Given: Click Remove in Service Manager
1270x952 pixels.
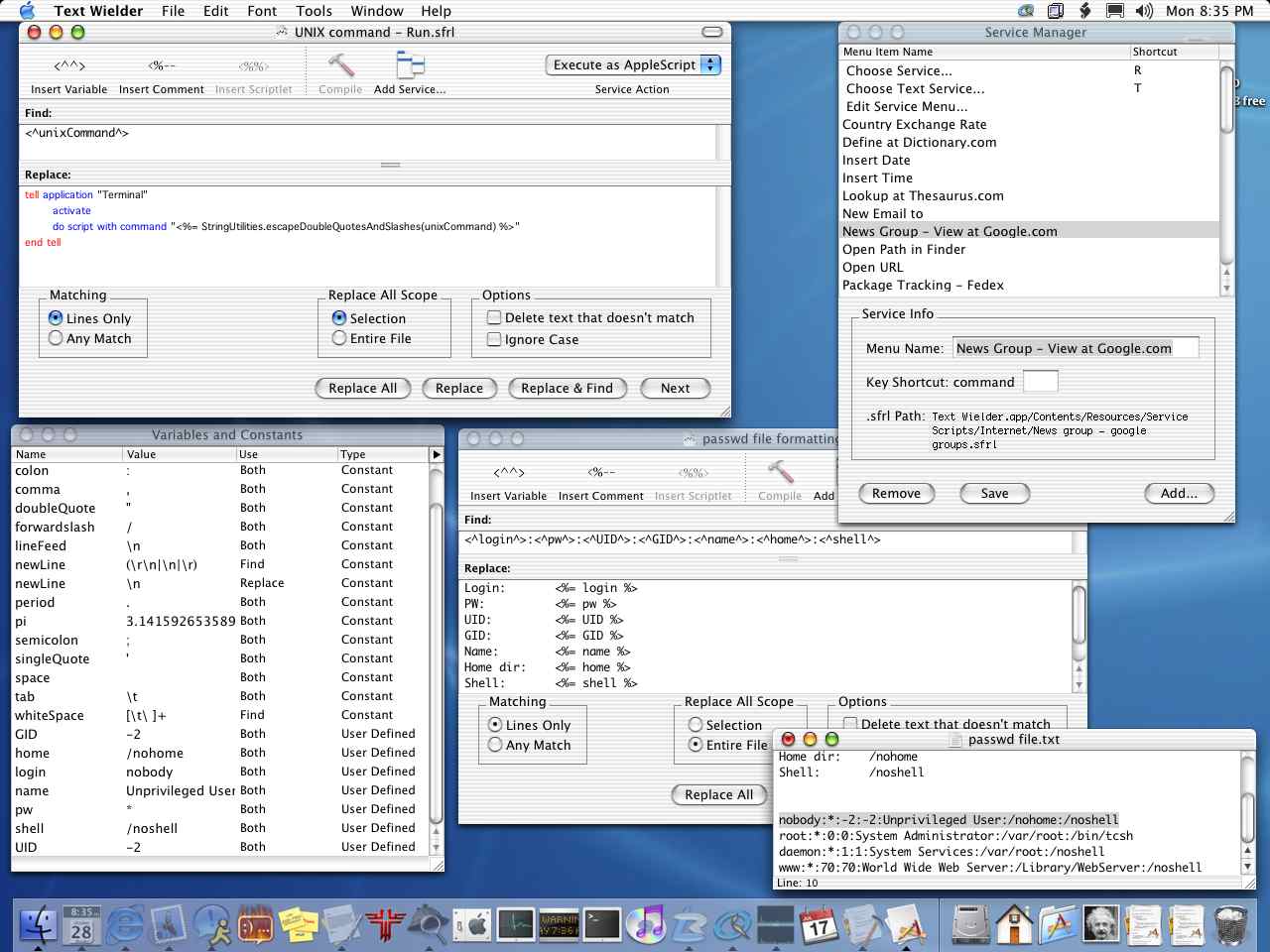Looking at the screenshot, I should [896, 493].
